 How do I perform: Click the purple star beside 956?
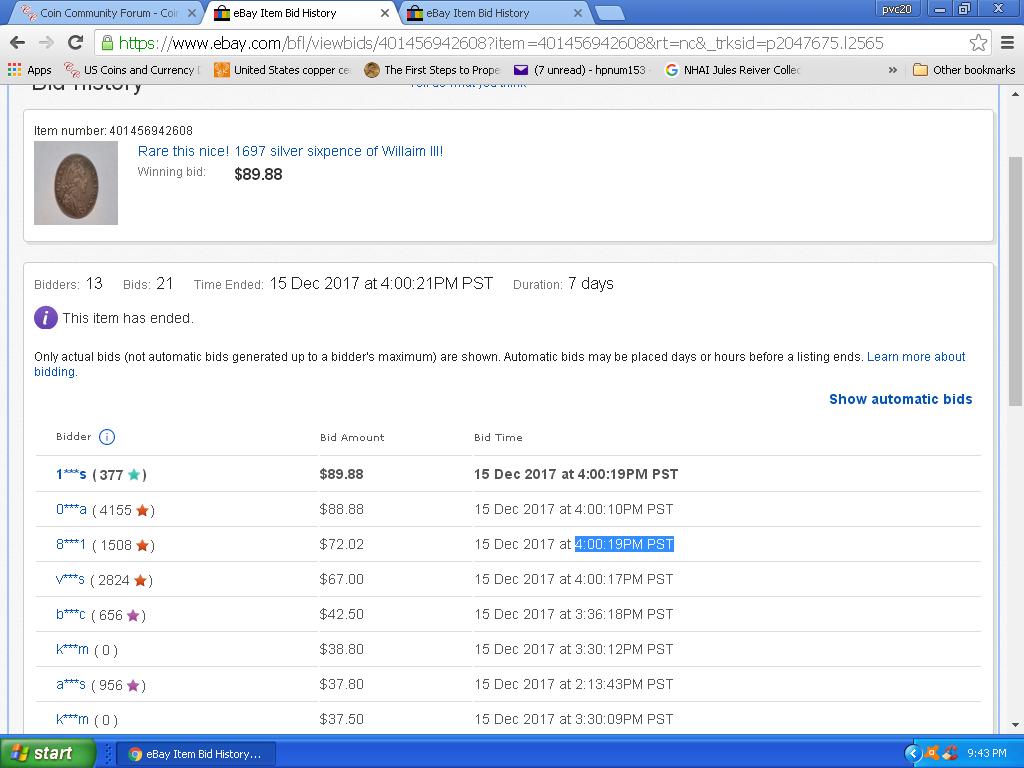pyautogui.click(x=133, y=685)
